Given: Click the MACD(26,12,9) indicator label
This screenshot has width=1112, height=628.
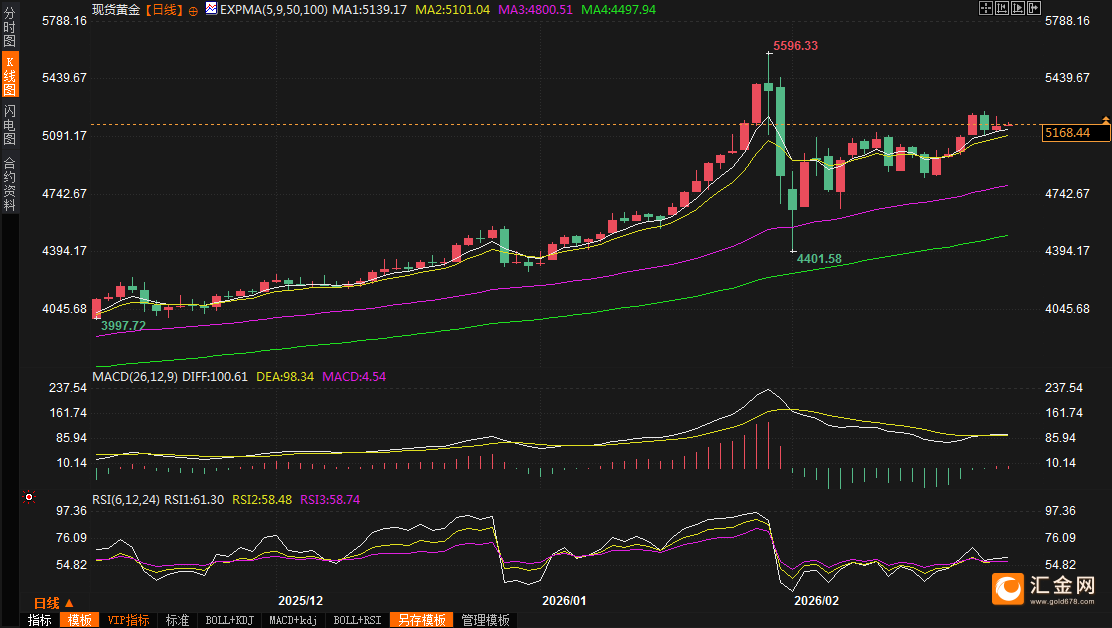Looking at the screenshot, I should coord(135,377).
